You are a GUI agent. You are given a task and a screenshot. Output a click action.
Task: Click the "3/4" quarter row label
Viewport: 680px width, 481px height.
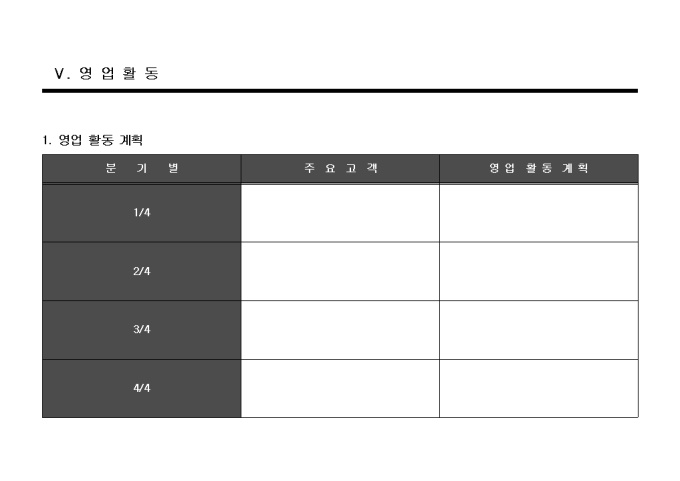tap(141, 330)
